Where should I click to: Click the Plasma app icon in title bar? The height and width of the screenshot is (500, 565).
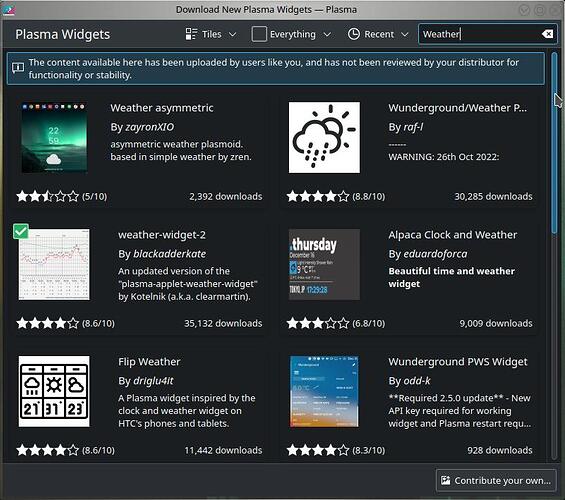pyautogui.click(x=9, y=10)
